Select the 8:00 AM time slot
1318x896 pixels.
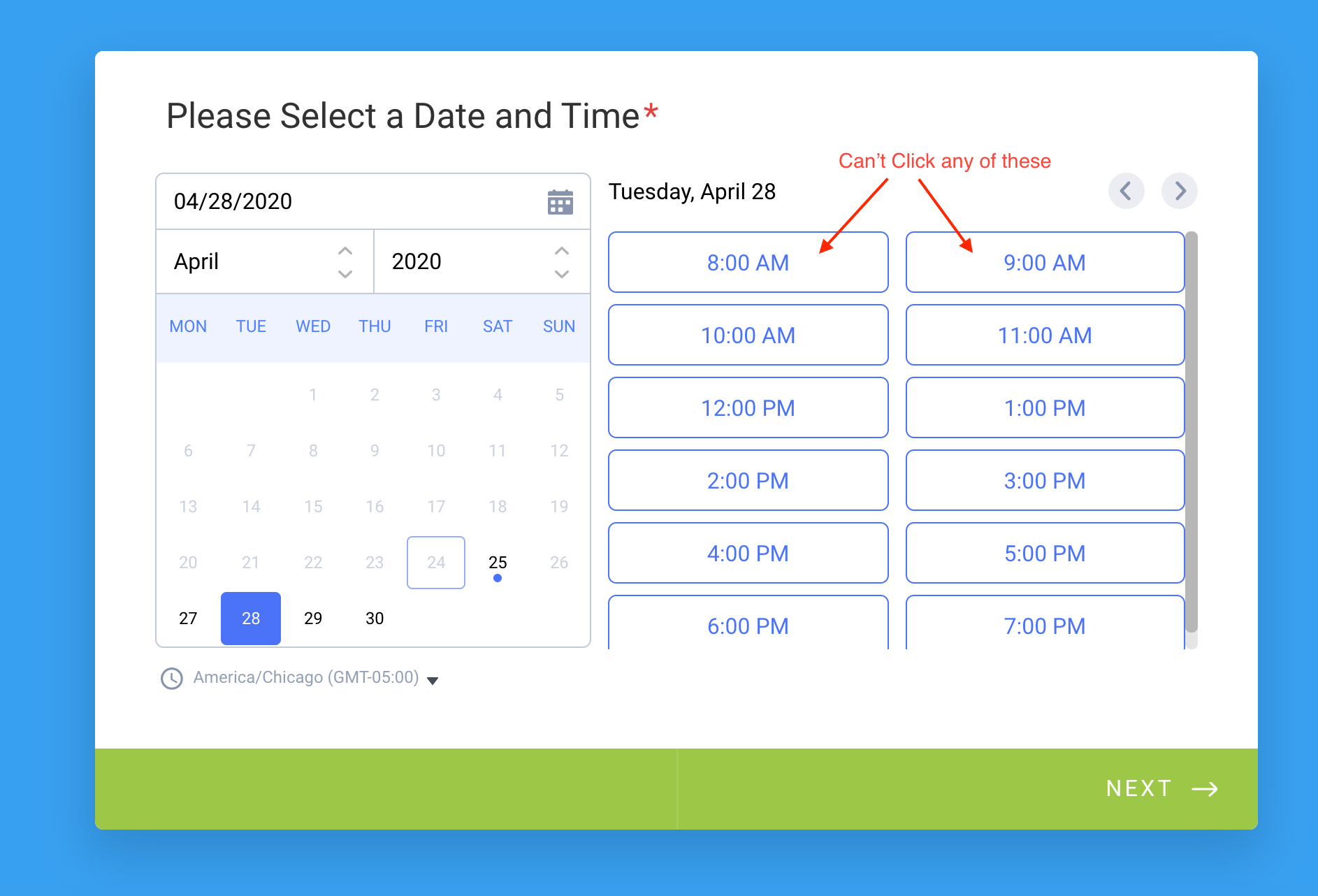[x=748, y=262]
